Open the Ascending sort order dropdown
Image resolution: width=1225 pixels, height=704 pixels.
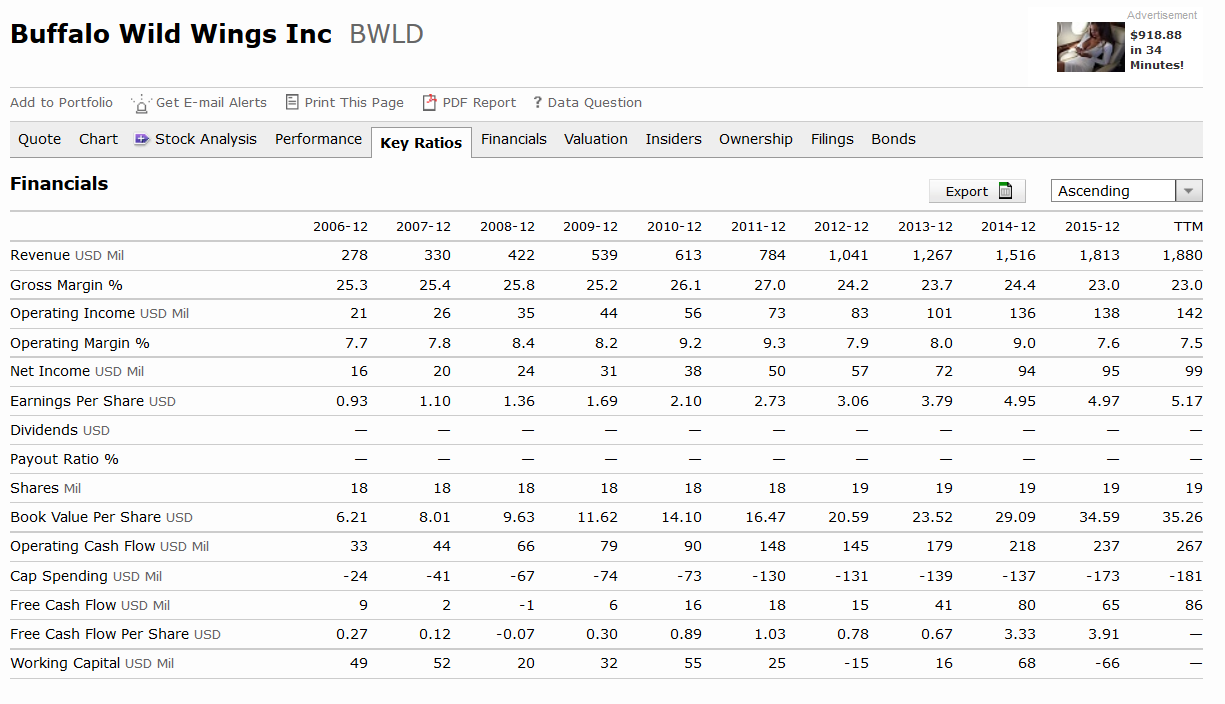[1188, 191]
